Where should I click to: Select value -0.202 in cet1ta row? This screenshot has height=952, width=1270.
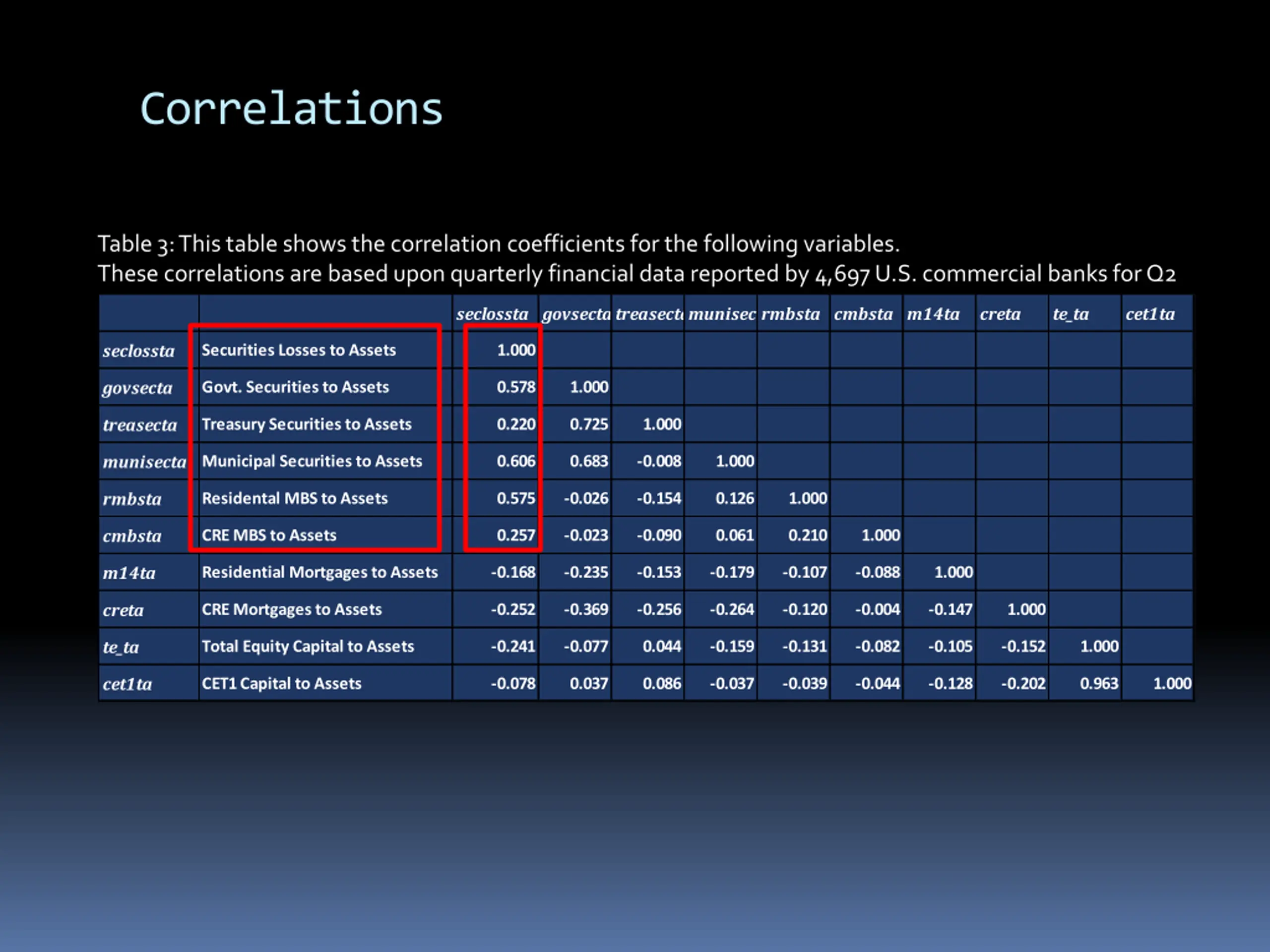(x=1024, y=683)
